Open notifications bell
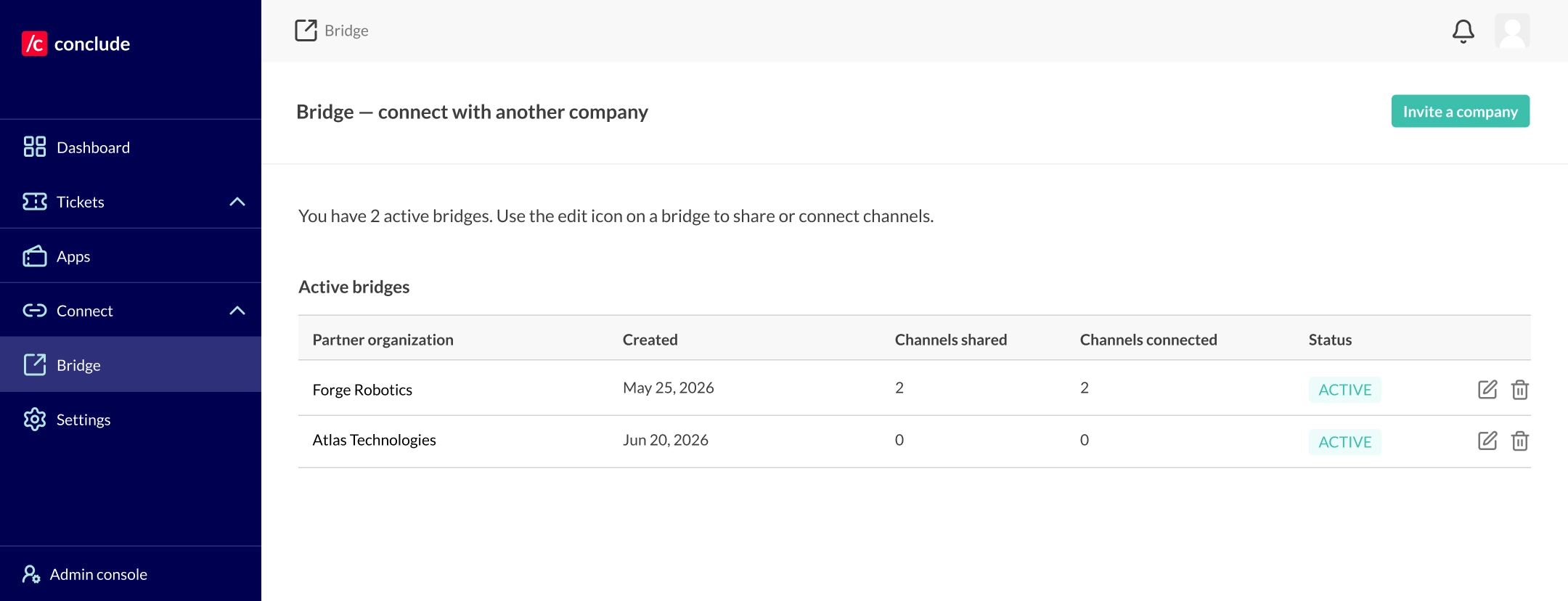Viewport: 1568px width, 601px height. pos(1463,31)
